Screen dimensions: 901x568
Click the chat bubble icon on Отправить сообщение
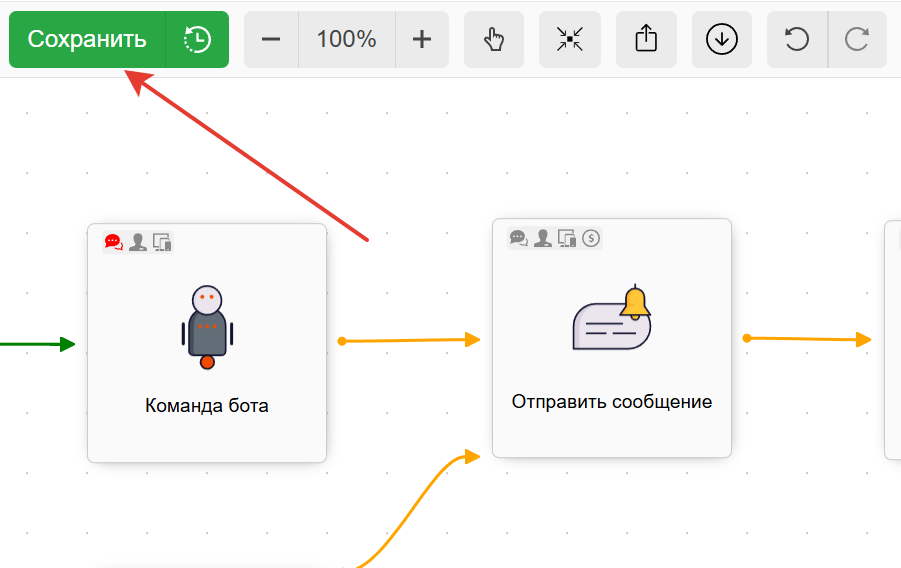(x=518, y=238)
